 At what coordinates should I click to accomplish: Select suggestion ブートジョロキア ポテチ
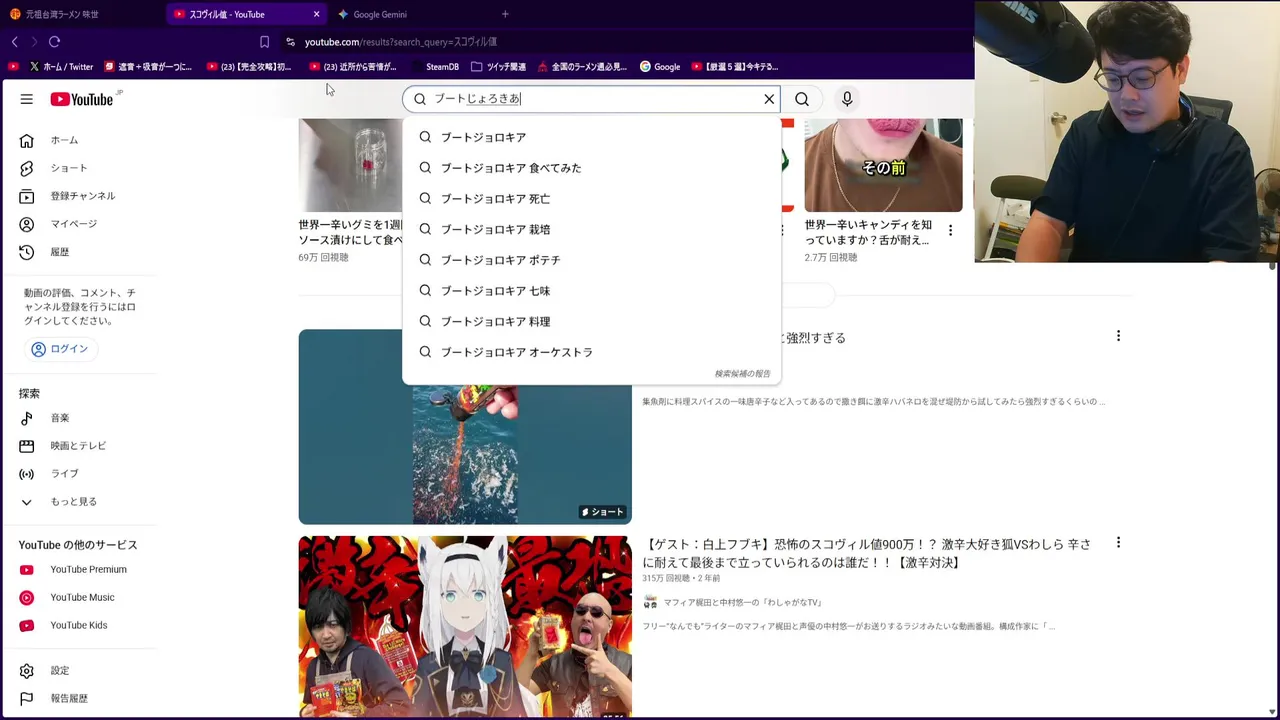591,260
